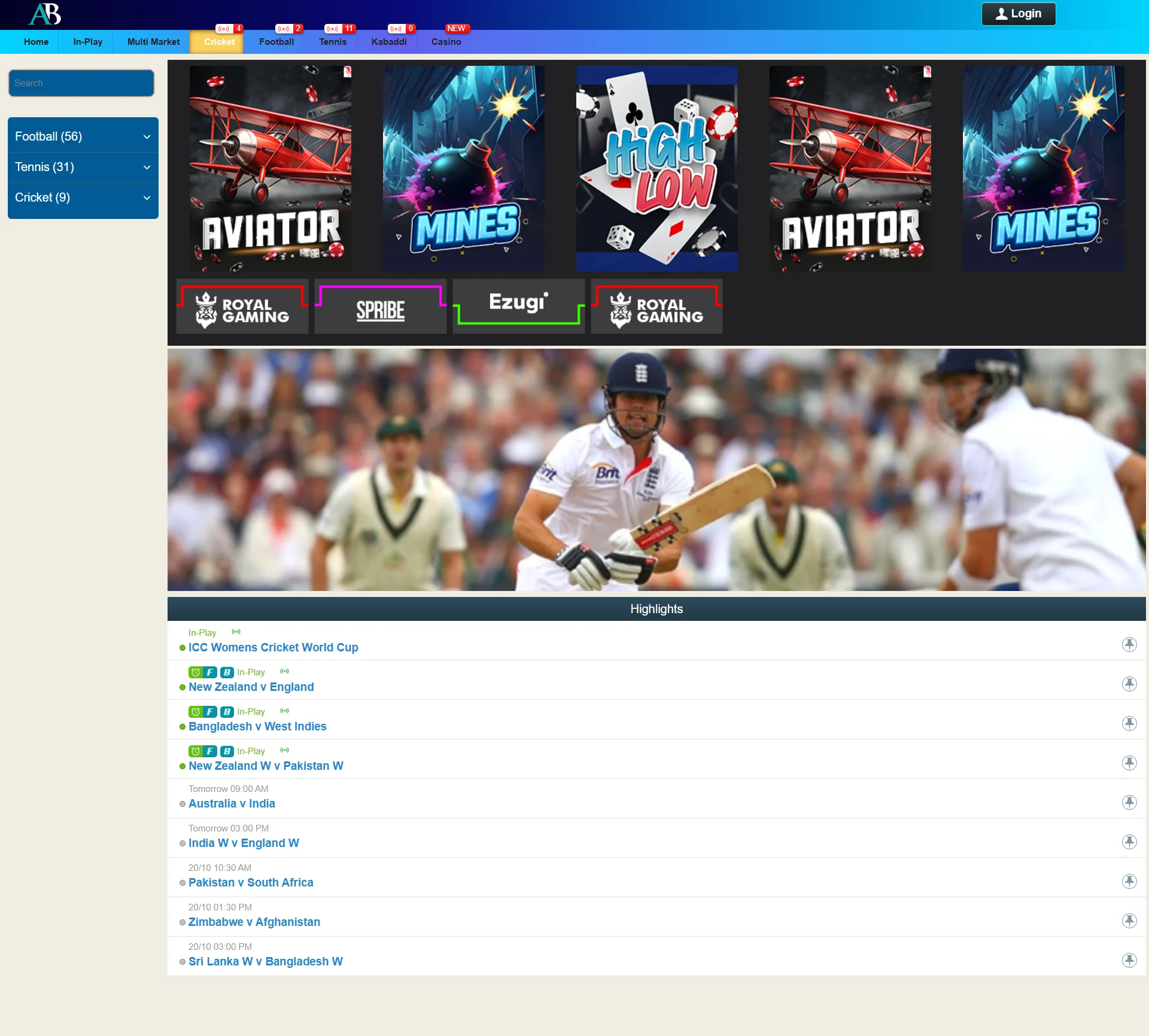Expand the Tennis (31) sidebar section
1149x1036 pixels.
[83, 167]
